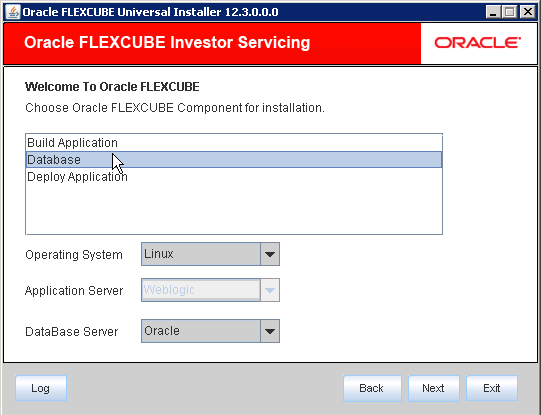Image resolution: width=541 pixels, height=415 pixels.
Task: Open the DataBase Server dropdown arrow
Action: tap(270, 331)
